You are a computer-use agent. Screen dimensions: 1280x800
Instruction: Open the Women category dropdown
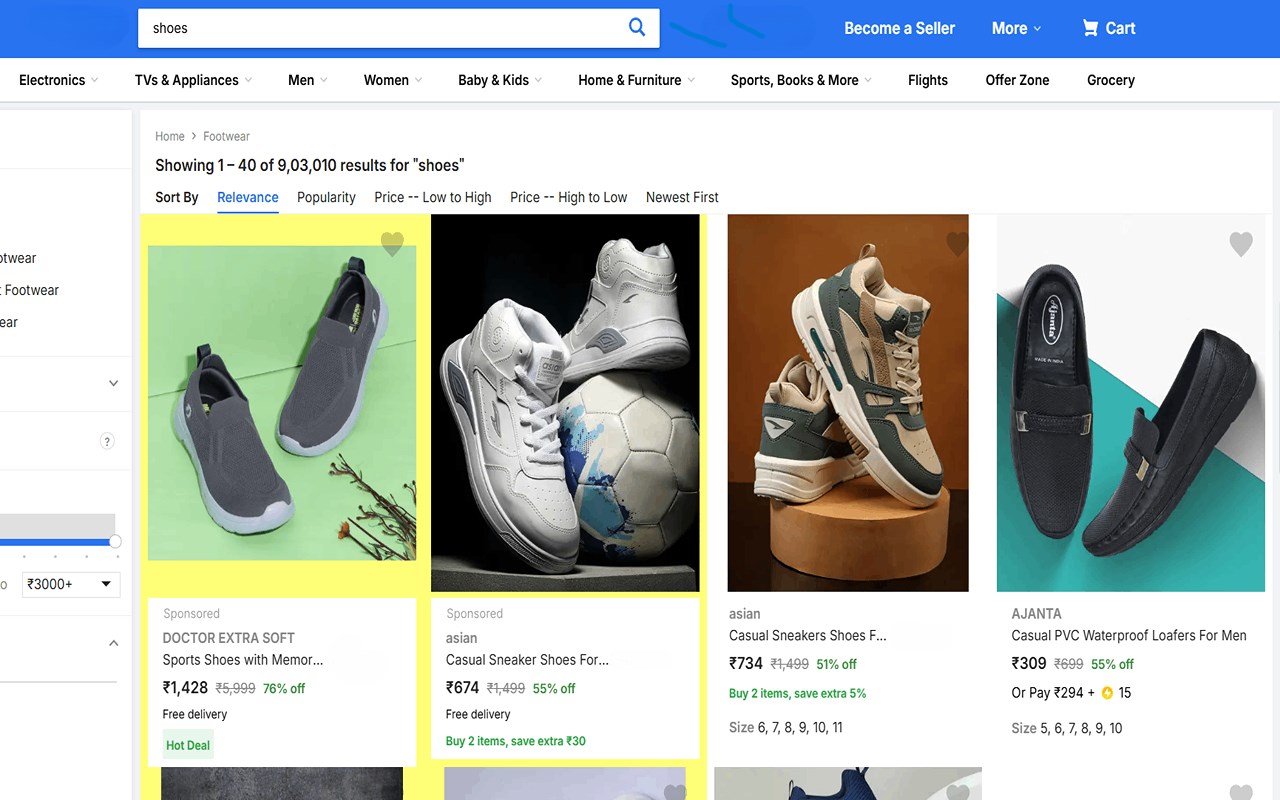click(393, 80)
